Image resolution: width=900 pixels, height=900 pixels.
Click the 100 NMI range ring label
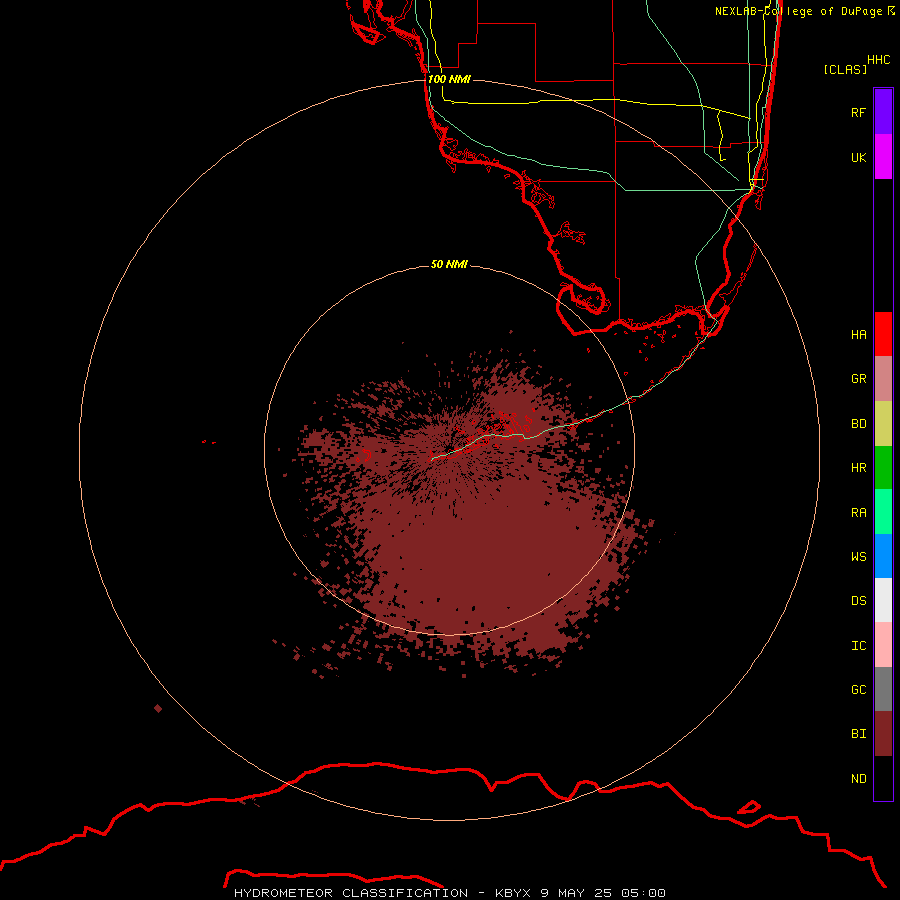449,79
